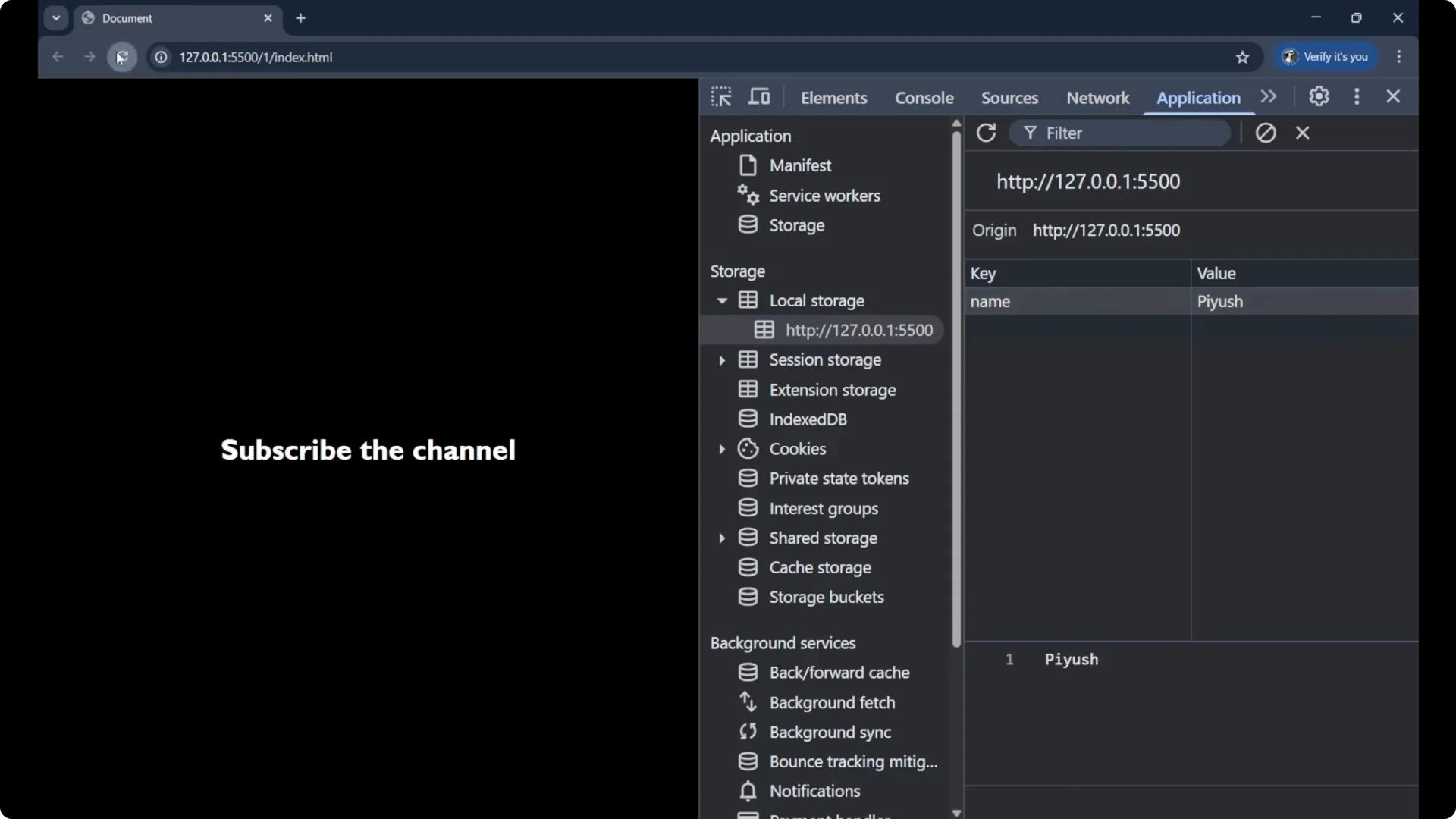Expand the Cookies section
Screen dimensions: 1456x819
[x=723, y=449]
